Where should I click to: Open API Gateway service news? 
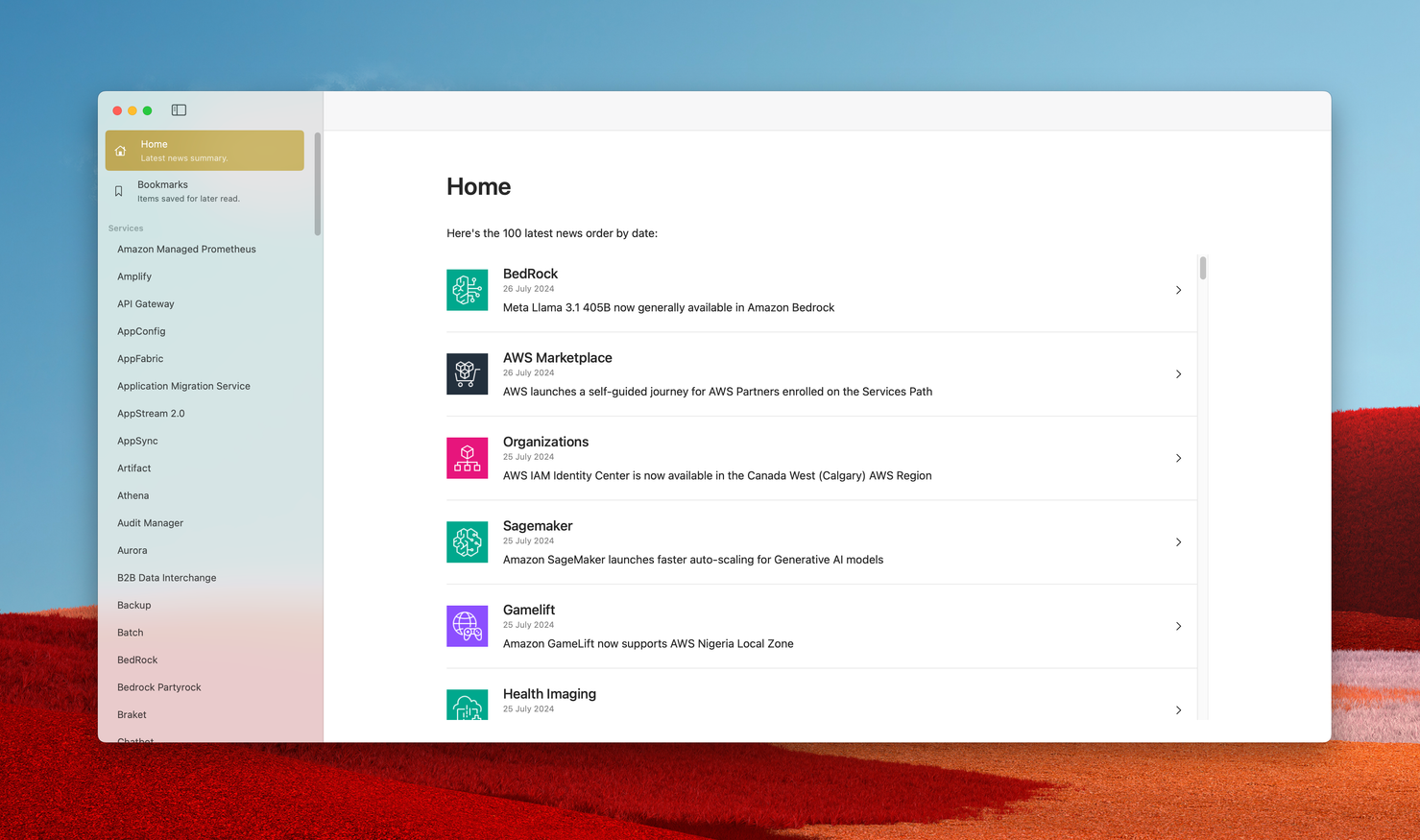tap(146, 304)
